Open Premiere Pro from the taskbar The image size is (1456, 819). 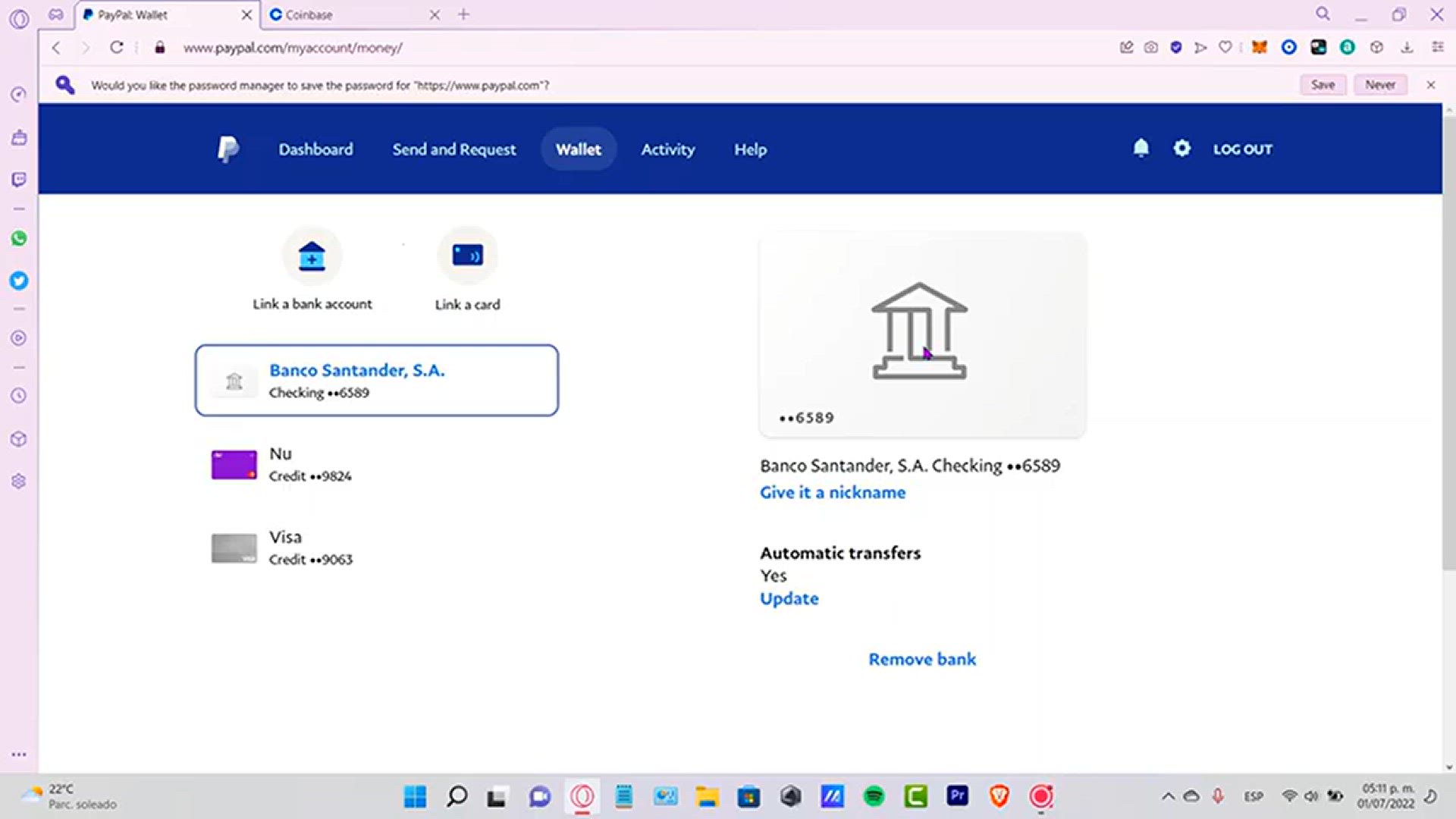pos(957,796)
